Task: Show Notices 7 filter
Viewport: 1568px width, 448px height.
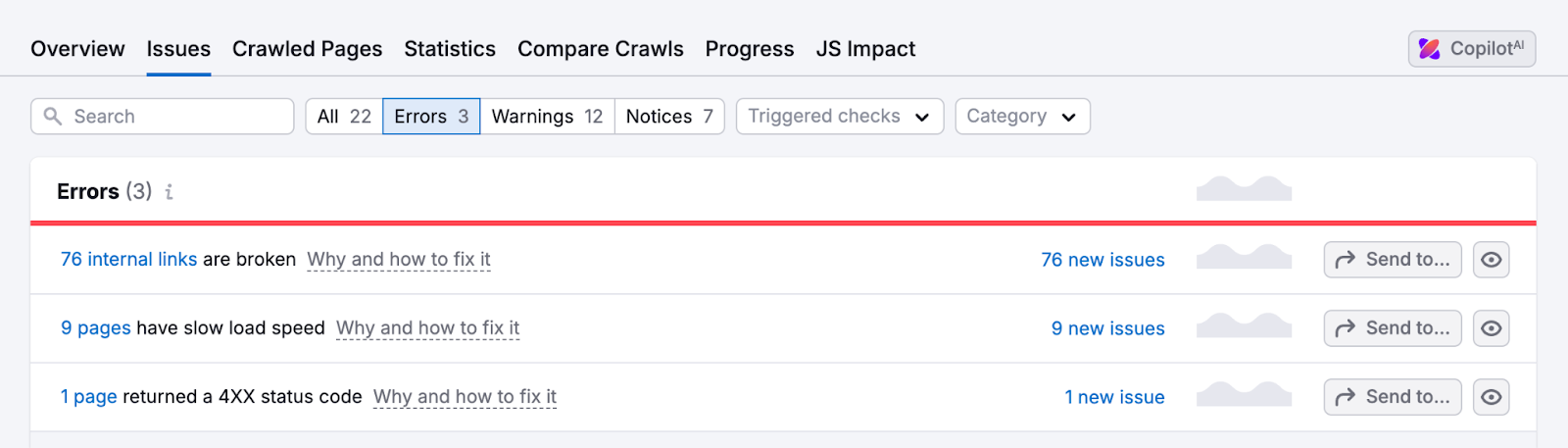Action: [x=669, y=117]
